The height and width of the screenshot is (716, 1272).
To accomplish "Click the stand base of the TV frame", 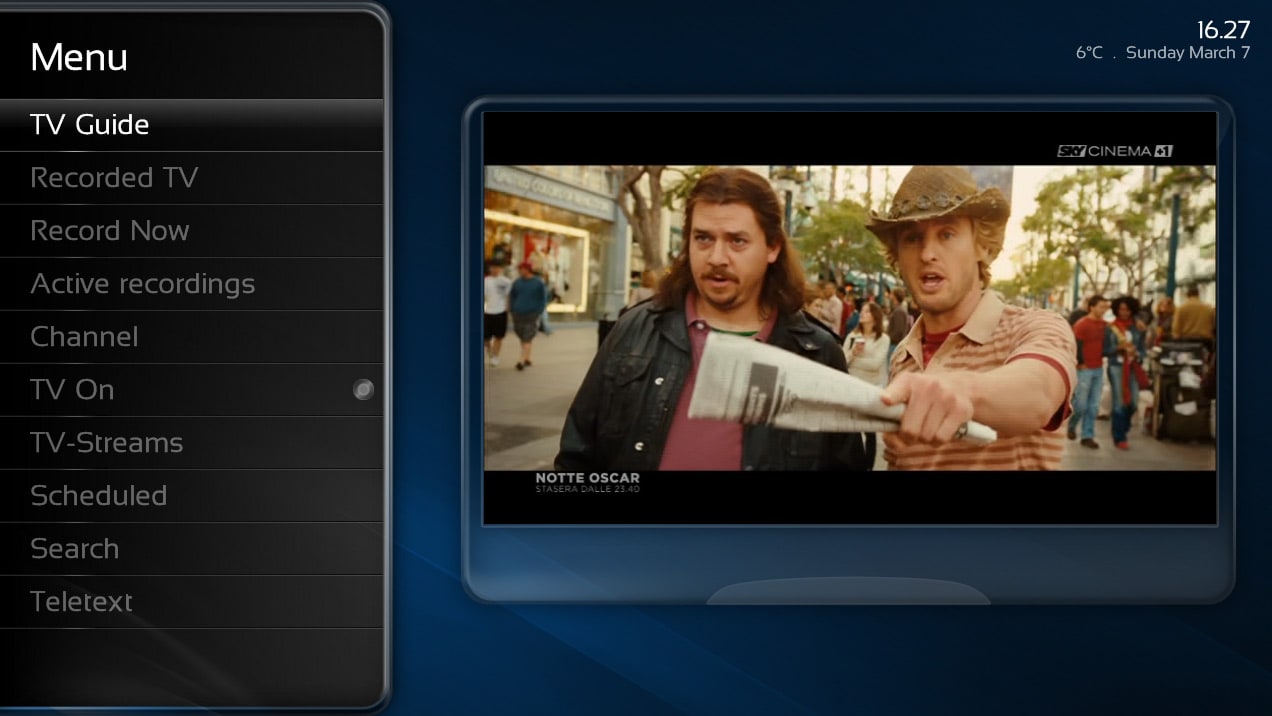I will point(848,591).
